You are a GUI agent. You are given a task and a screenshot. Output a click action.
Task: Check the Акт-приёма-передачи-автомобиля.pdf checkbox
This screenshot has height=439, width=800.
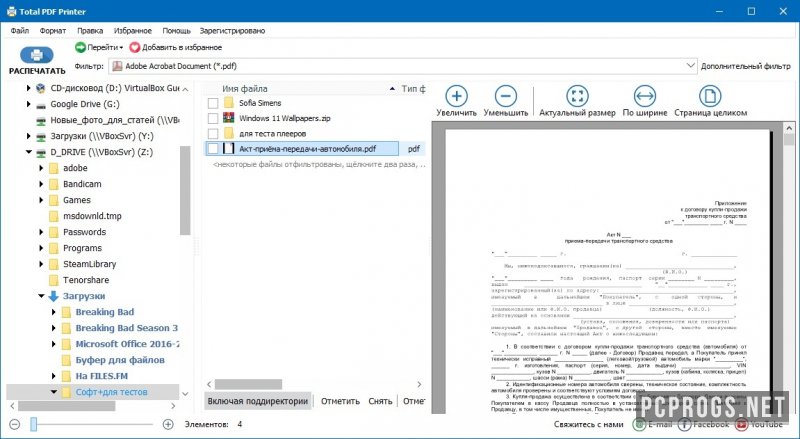point(212,148)
